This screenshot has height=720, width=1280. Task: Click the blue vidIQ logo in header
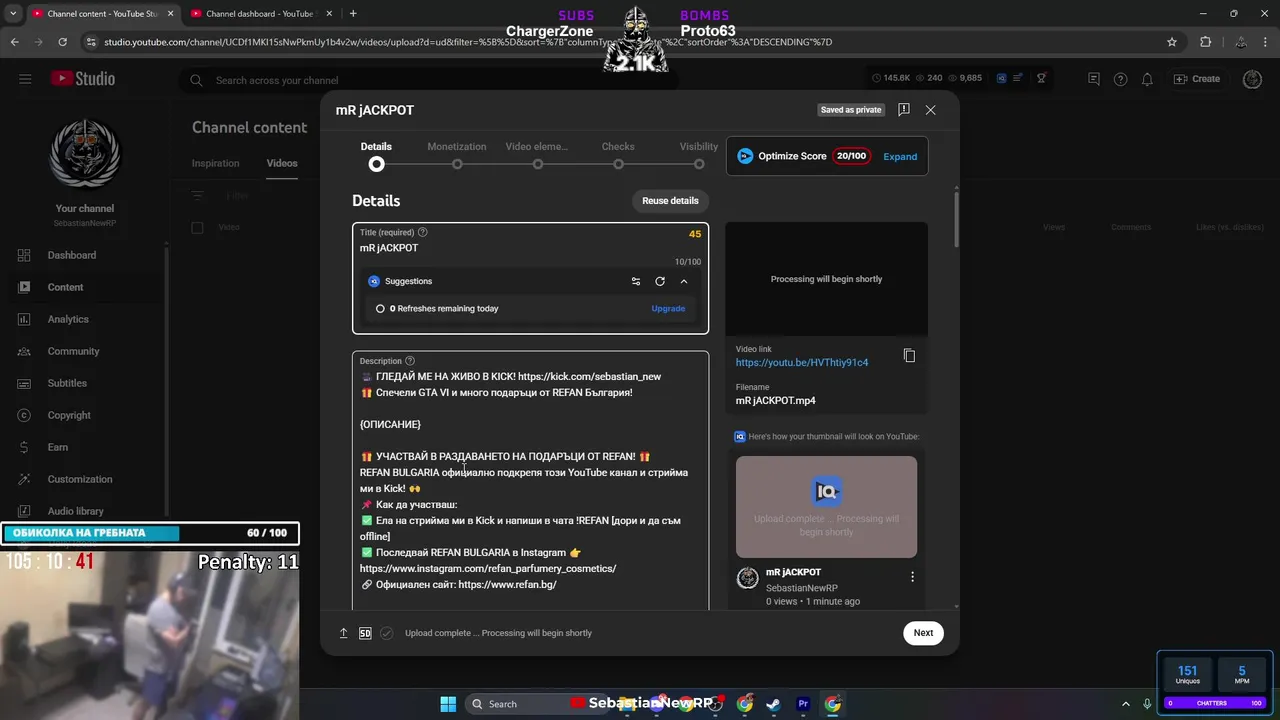click(1001, 78)
